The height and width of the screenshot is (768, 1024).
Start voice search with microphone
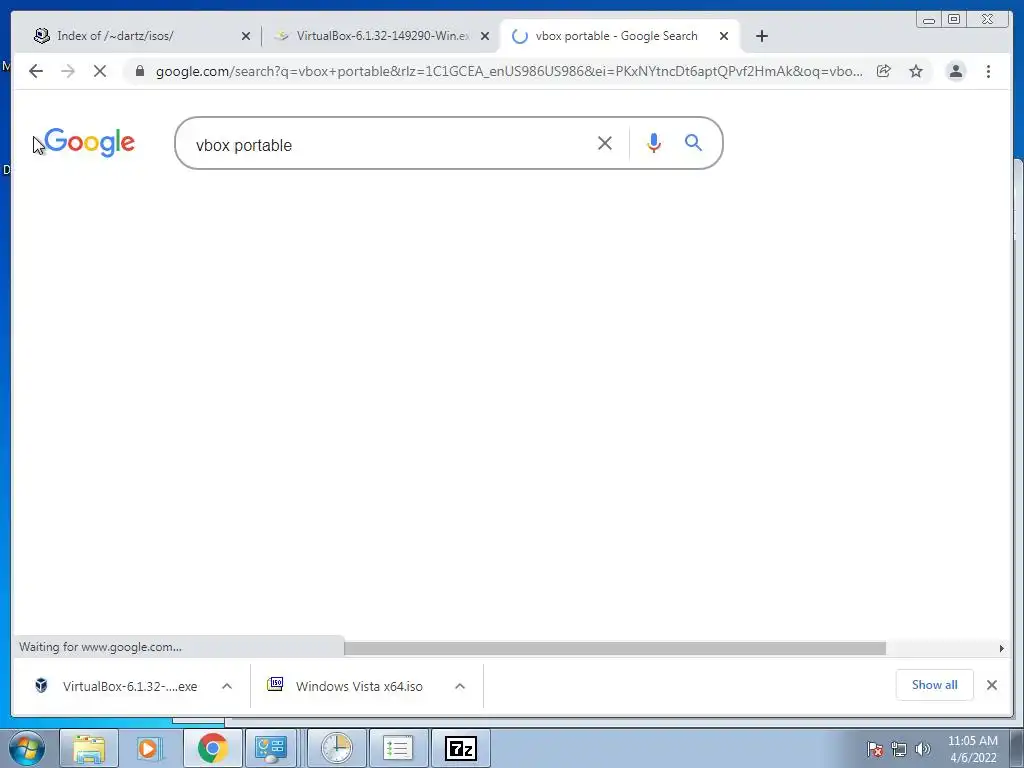coord(654,143)
